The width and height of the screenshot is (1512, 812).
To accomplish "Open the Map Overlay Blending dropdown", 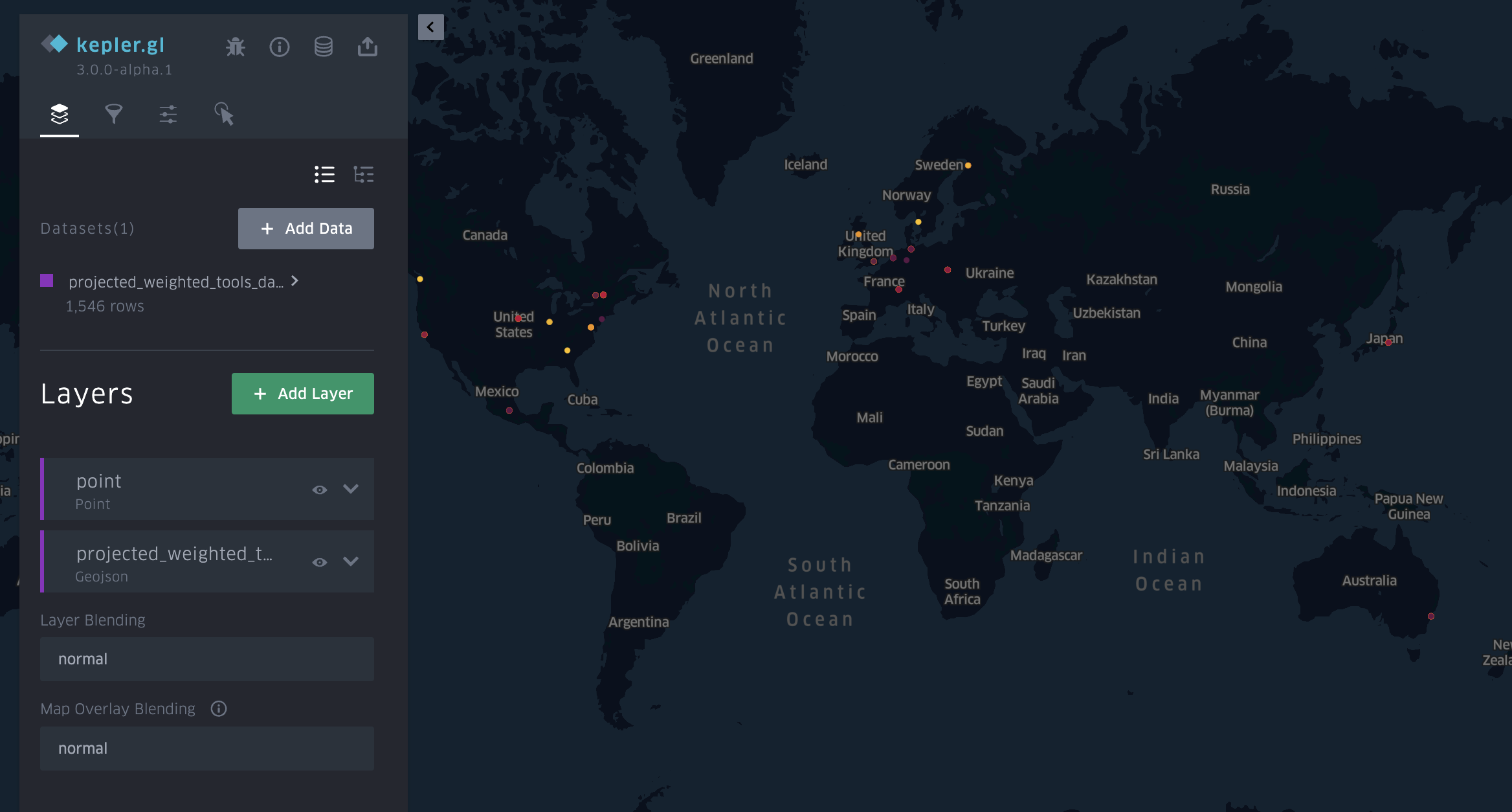I will (x=207, y=749).
